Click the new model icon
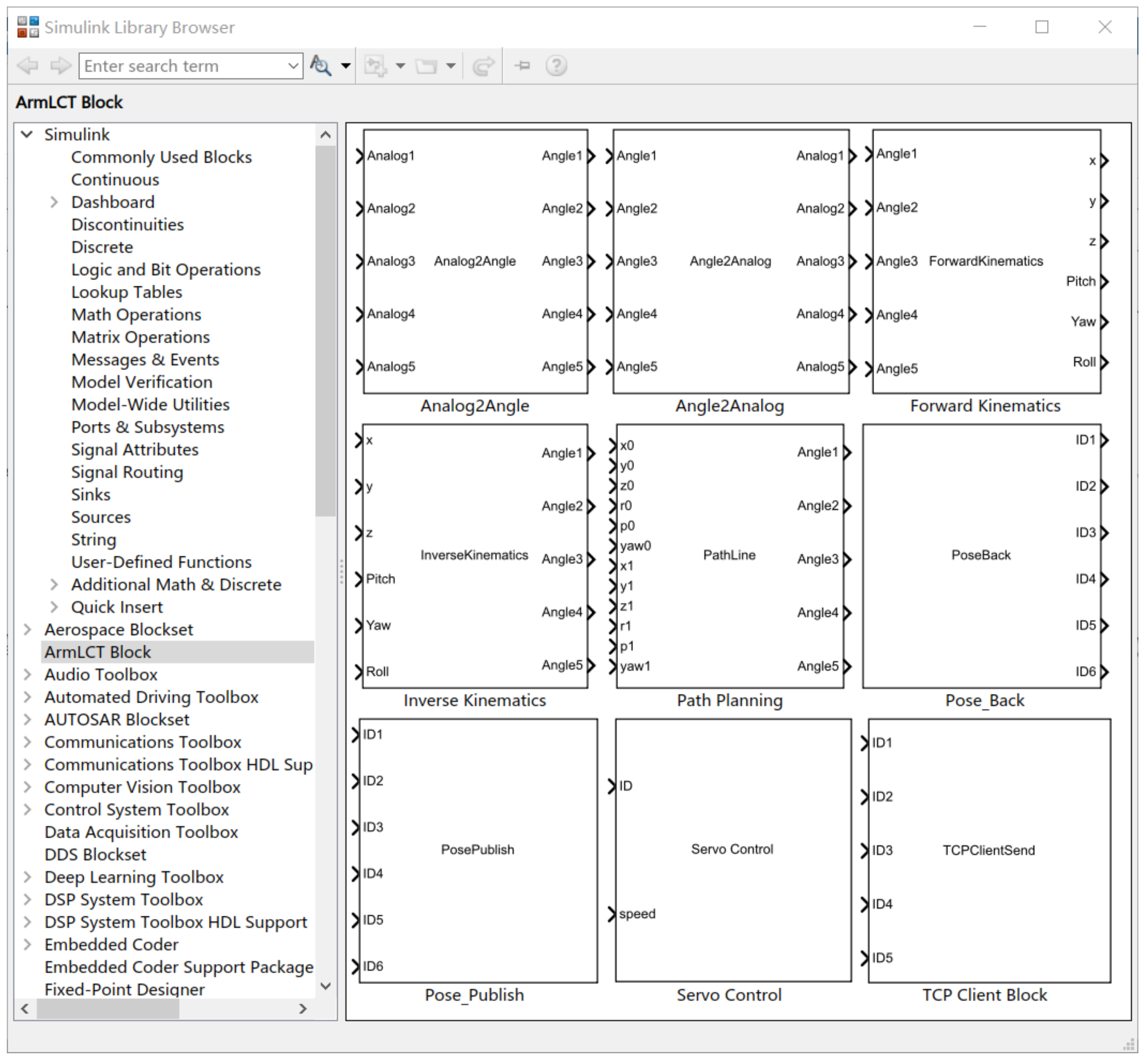The height and width of the screenshot is (1064, 1147). [x=375, y=66]
